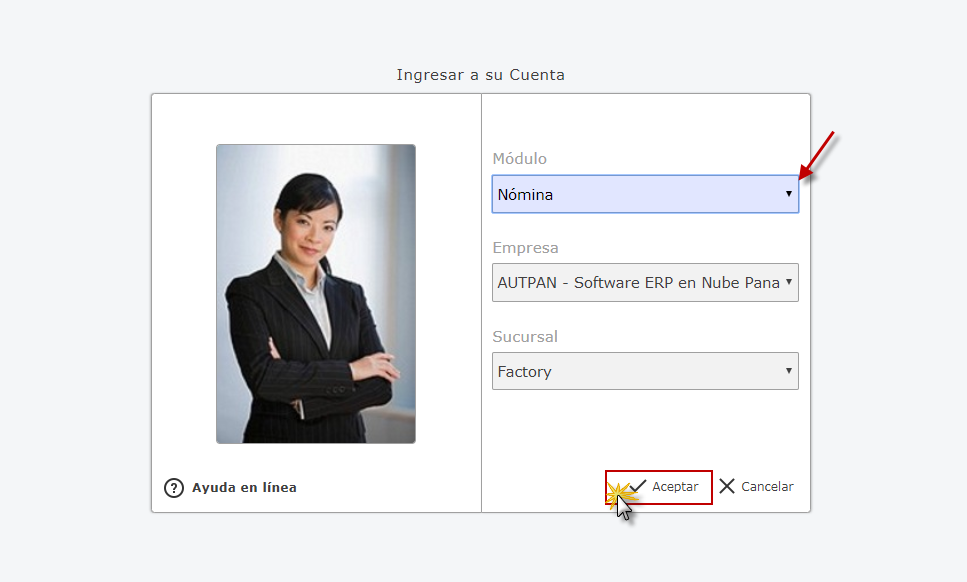
Task: Click the small arrow in the Sucursal field
Action: tap(788, 371)
